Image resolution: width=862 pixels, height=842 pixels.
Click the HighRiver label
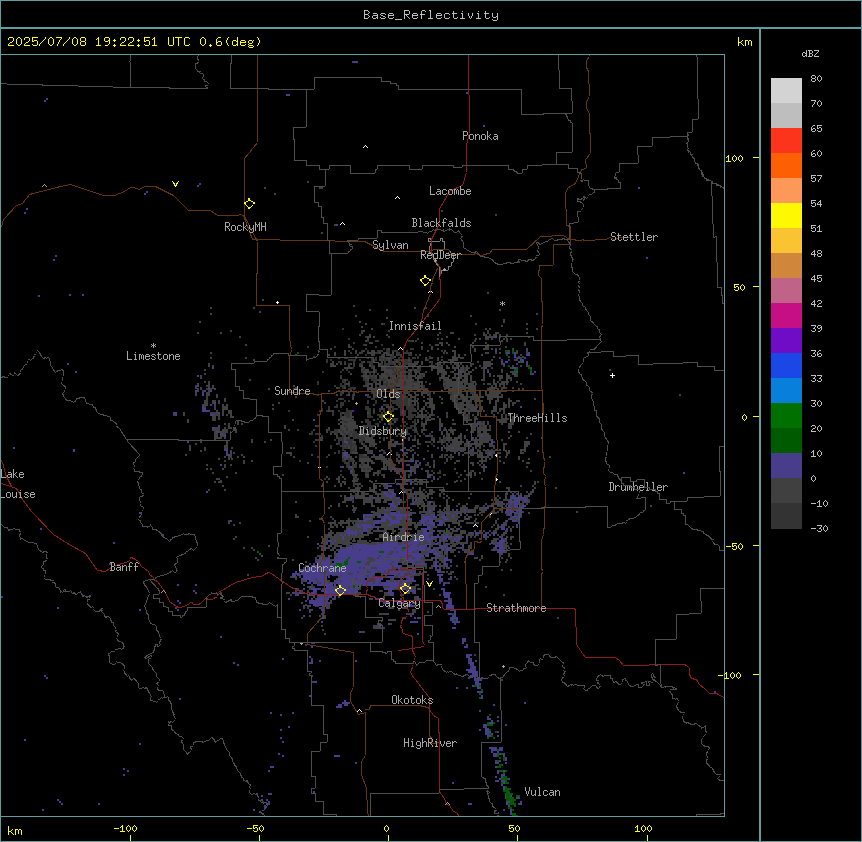(x=430, y=743)
